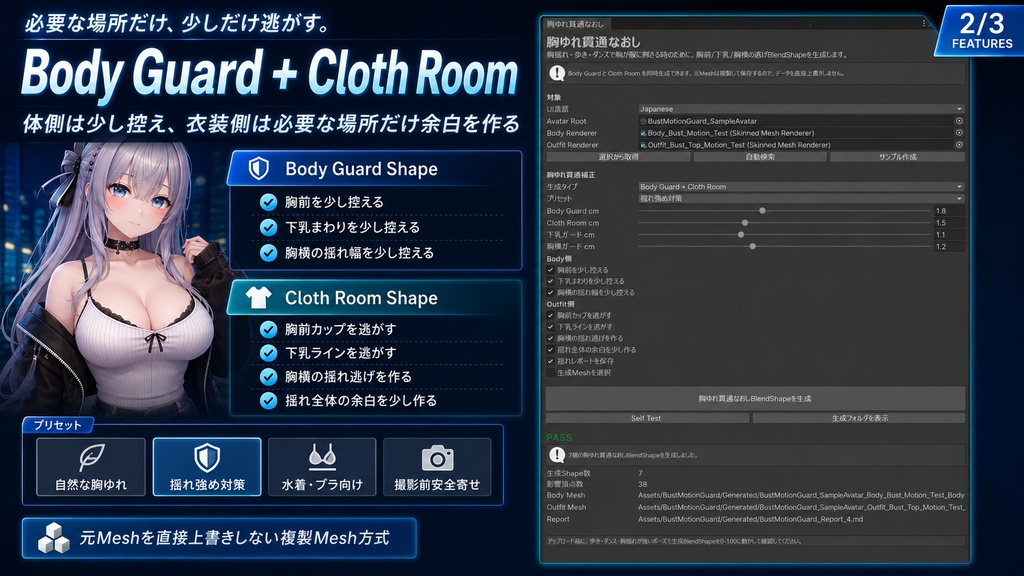Open object picker for Body Renderer field
Screen dimensions: 1024x576
tap(959, 133)
